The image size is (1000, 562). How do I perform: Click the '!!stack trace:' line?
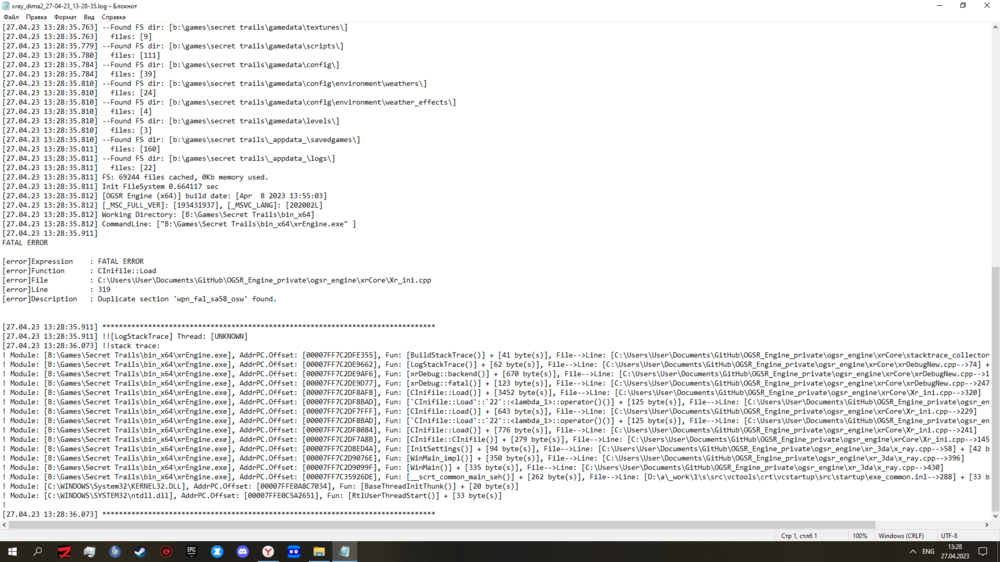coord(81,346)
